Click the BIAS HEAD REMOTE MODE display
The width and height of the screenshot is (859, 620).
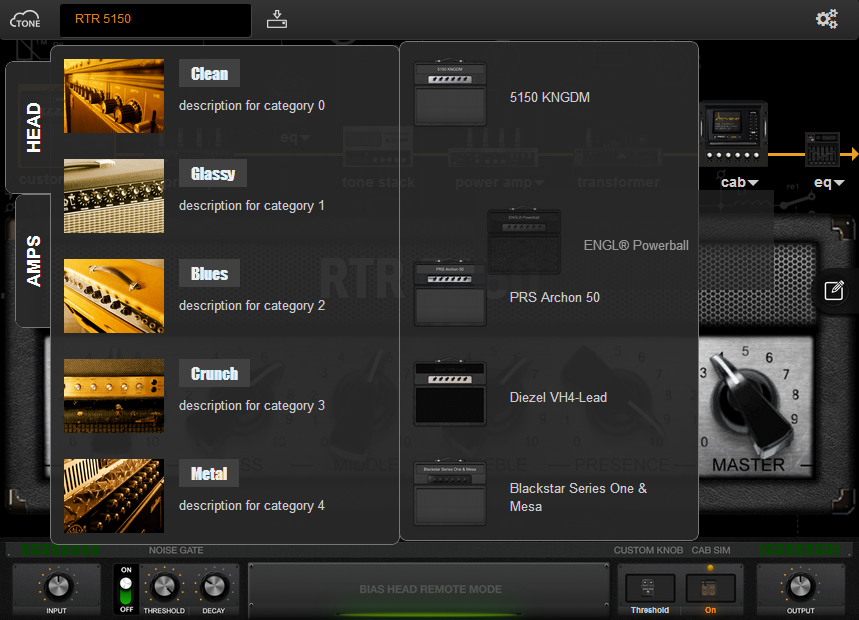pyautogui.click(x=430, y=589)
